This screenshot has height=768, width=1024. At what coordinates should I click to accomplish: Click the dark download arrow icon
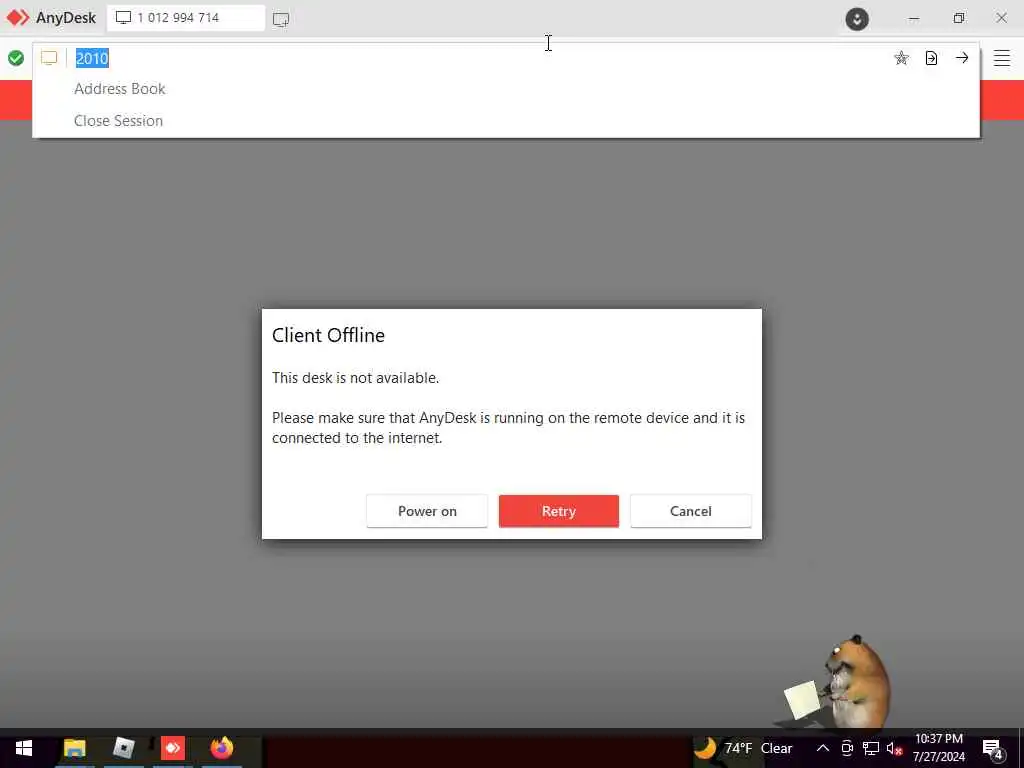(x=857, y=18)
